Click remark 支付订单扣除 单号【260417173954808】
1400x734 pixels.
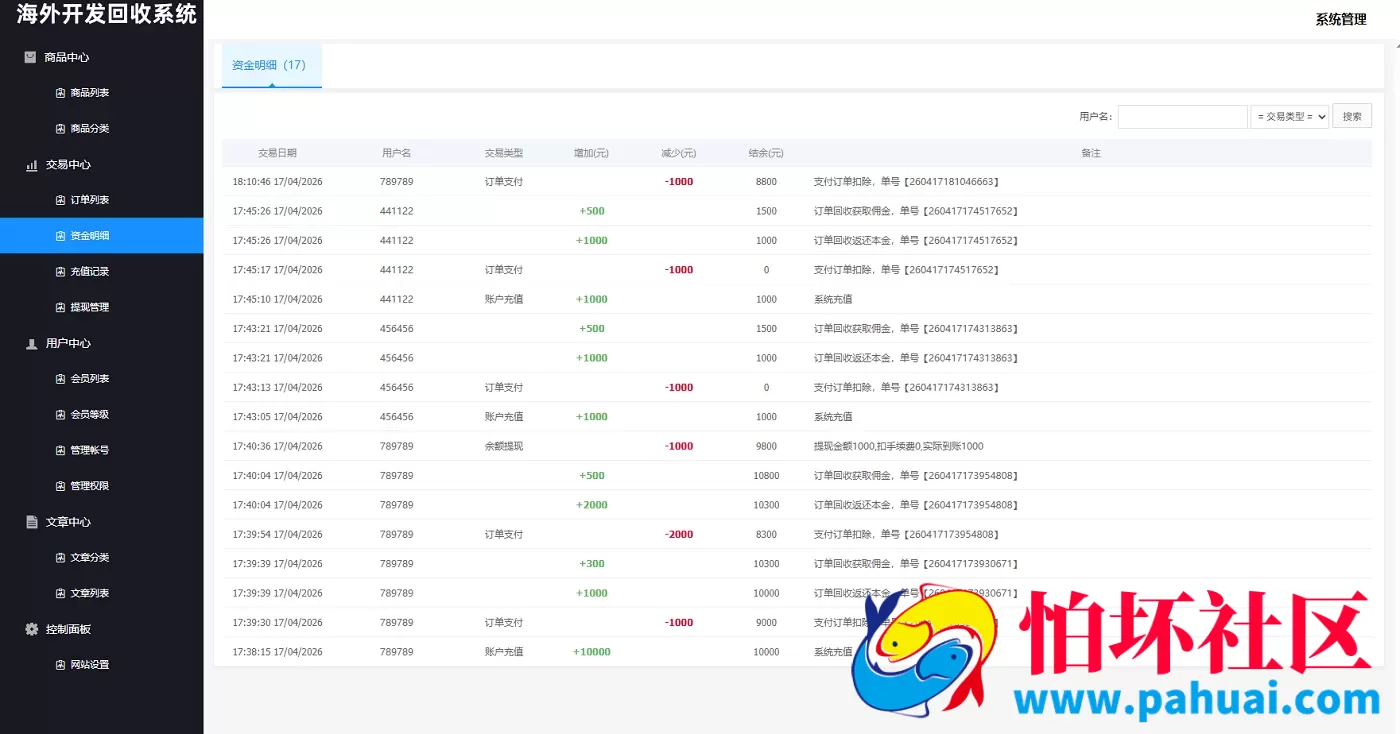[x=906, y=534]
